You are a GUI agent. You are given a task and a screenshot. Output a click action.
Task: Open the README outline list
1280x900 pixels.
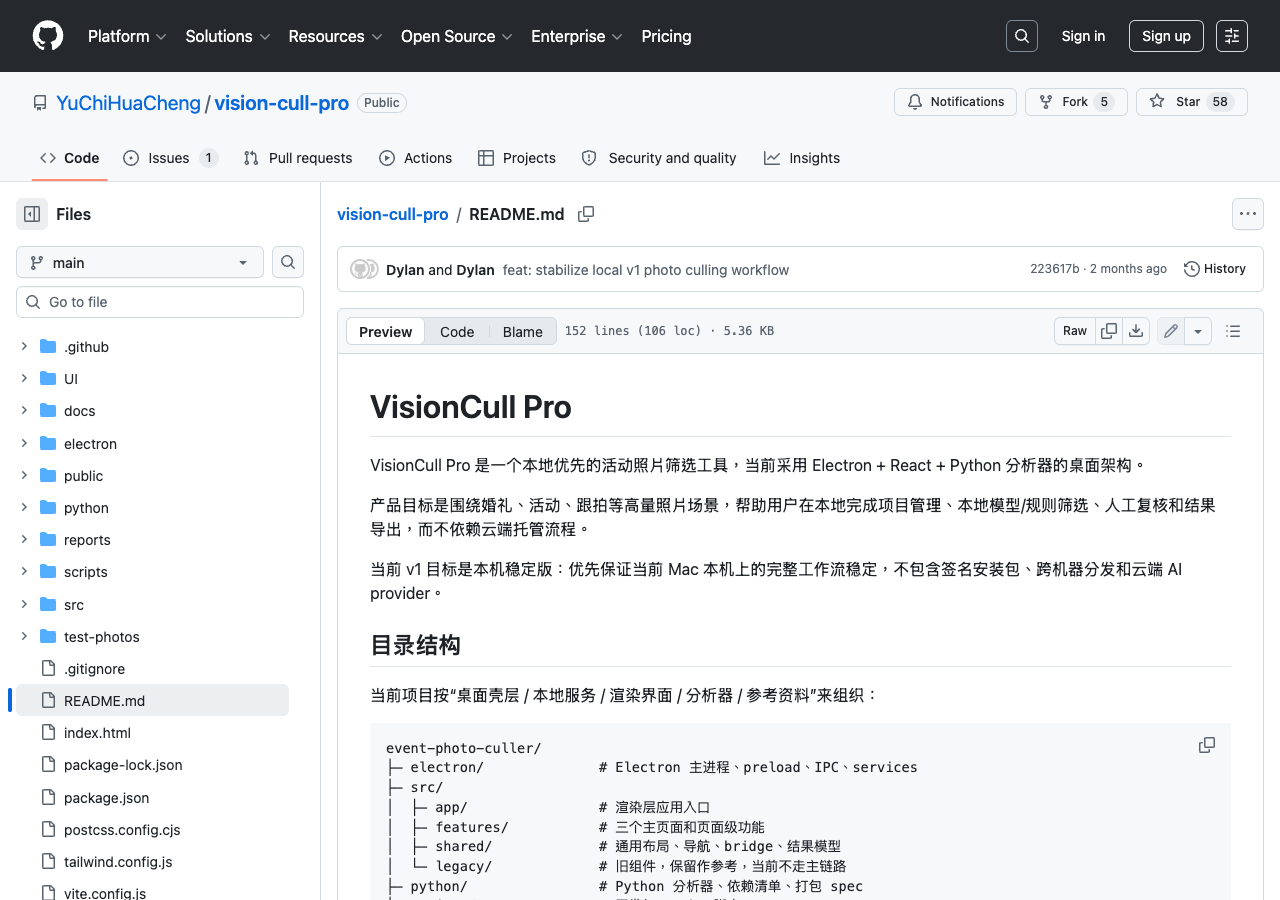point(1233,331)
